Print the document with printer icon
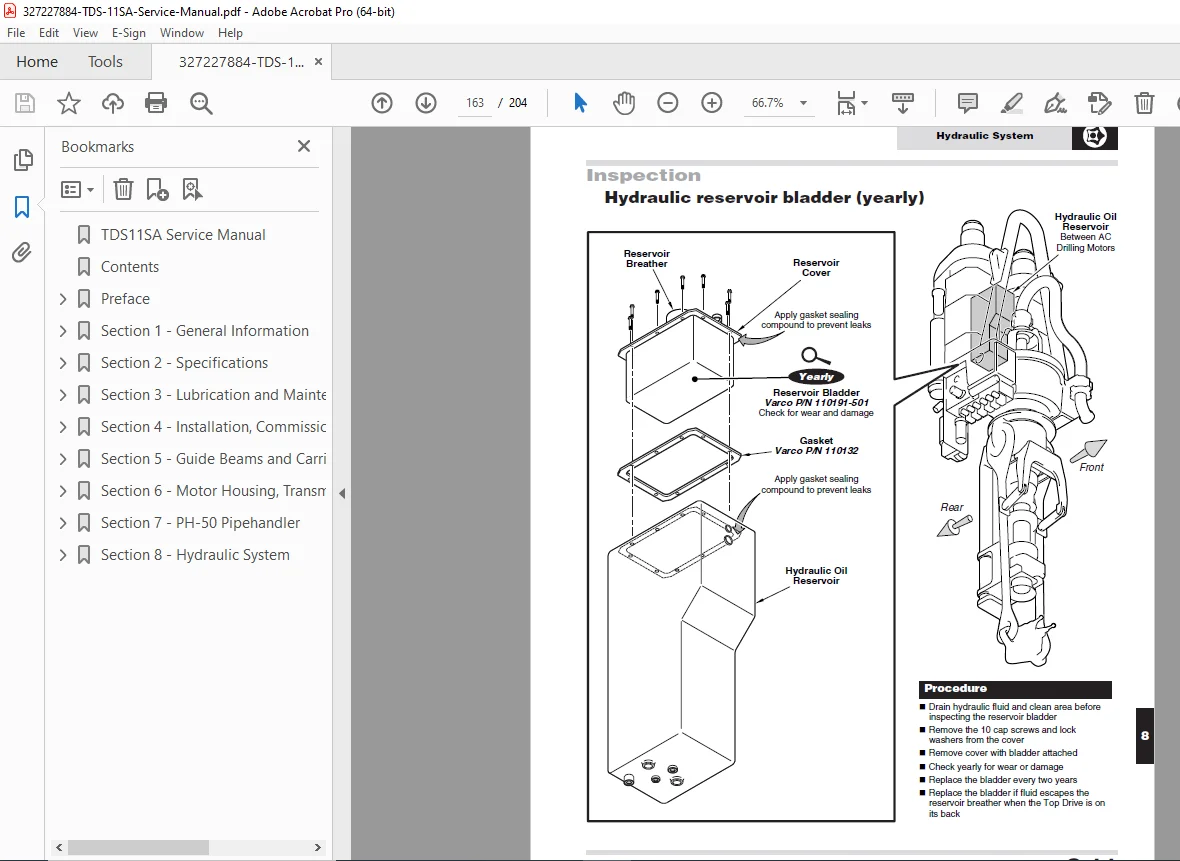1180x861 pixels. click(x=156, y=102)
